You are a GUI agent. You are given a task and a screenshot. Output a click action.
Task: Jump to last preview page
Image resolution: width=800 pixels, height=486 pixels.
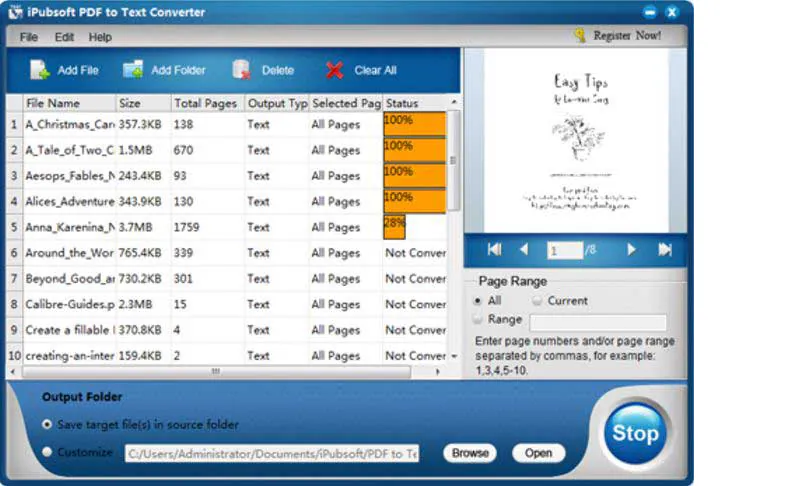pyautogui.click(x=664, y=249)
